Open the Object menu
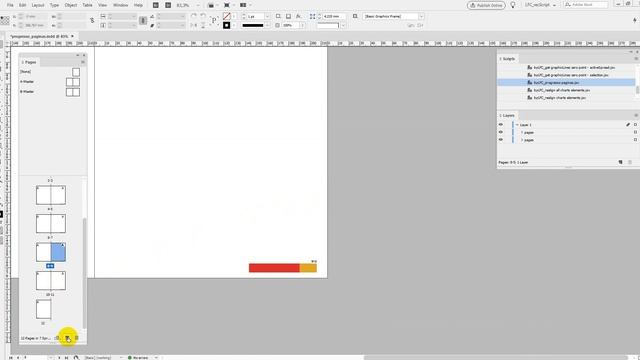This screenshot has height=360, width=640. [71, 5]
